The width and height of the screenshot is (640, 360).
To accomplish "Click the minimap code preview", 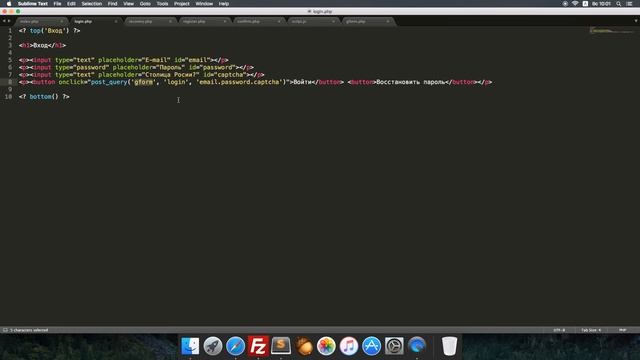I will tap(611, 31).
